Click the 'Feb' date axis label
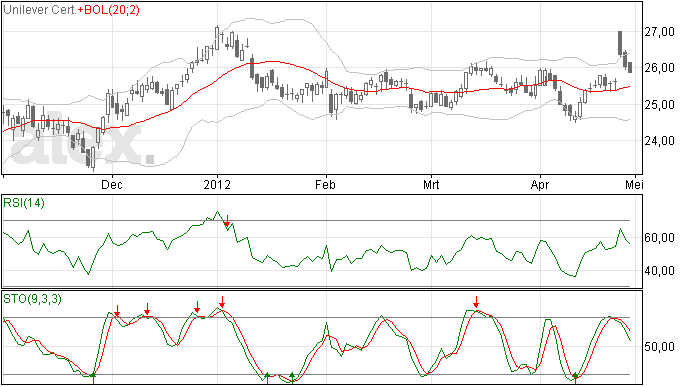690x387 pixels. [325, 184]
